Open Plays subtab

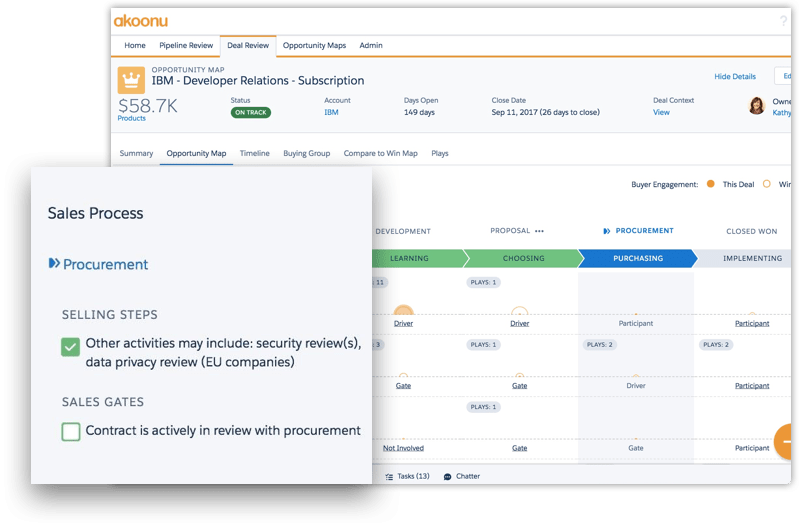(x=440, y=153)
